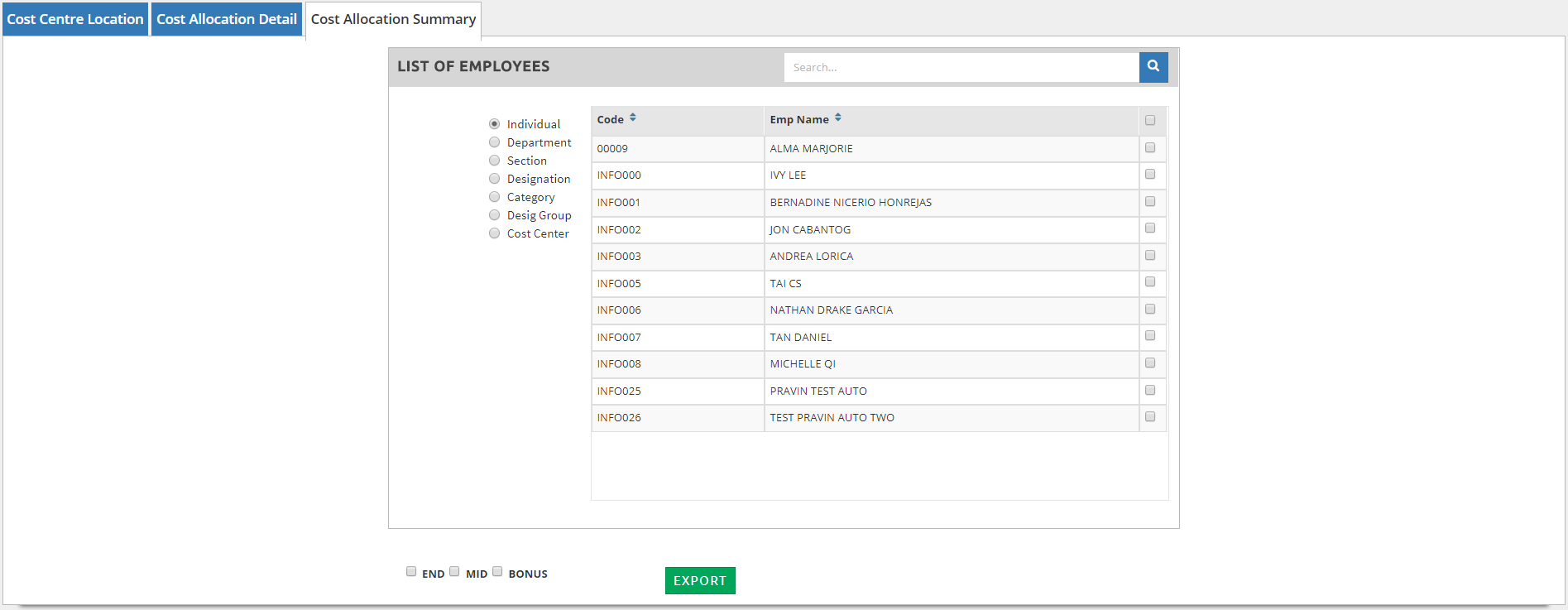Enable the END checkbox
The image size is (1568, 610).
coord(411,571)
